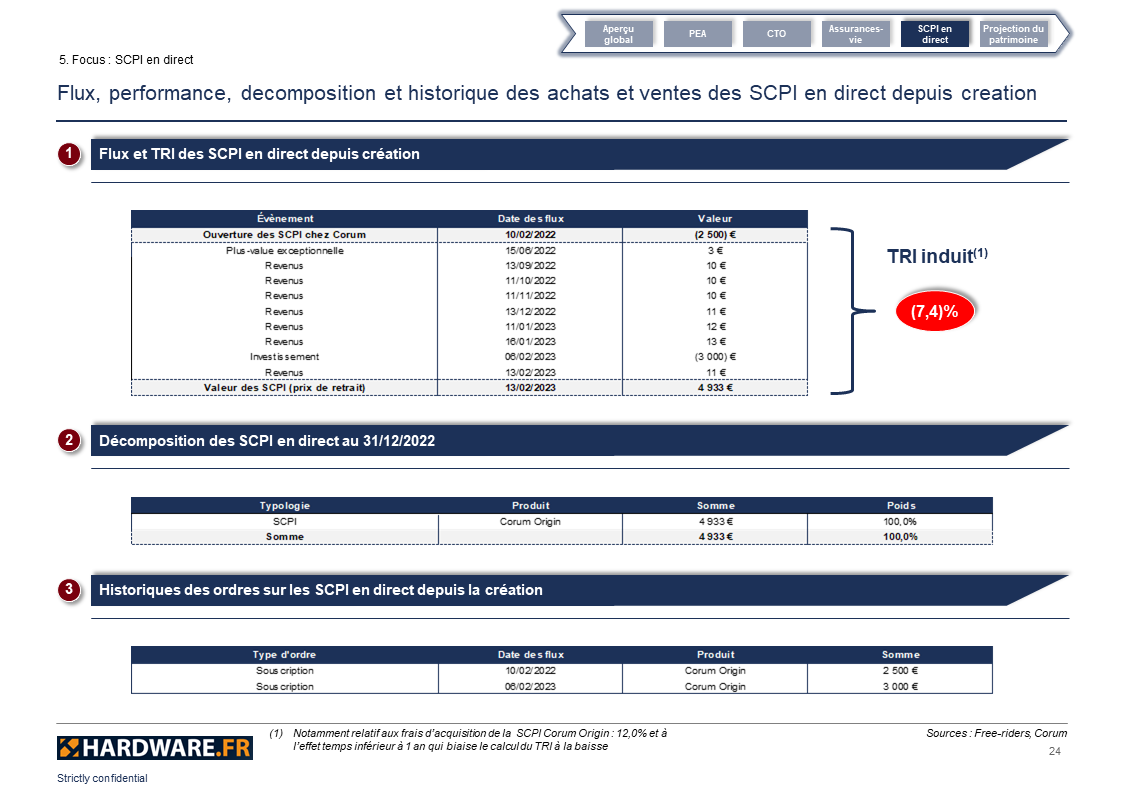Select the Poids column header
Viewport: 1123px width, 794px height.
tap(900, 505)
